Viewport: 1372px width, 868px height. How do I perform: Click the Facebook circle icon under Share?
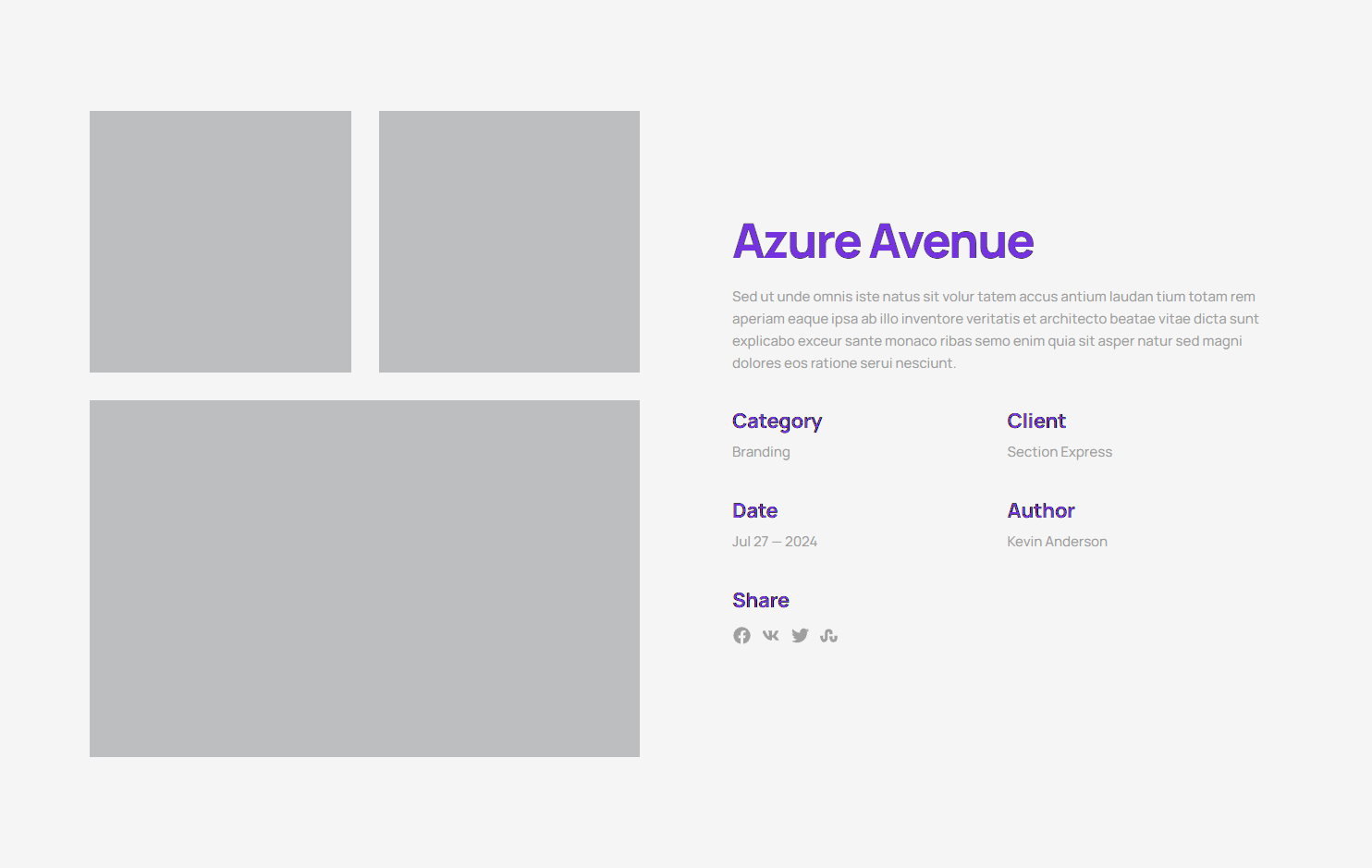tap(741, 635)
